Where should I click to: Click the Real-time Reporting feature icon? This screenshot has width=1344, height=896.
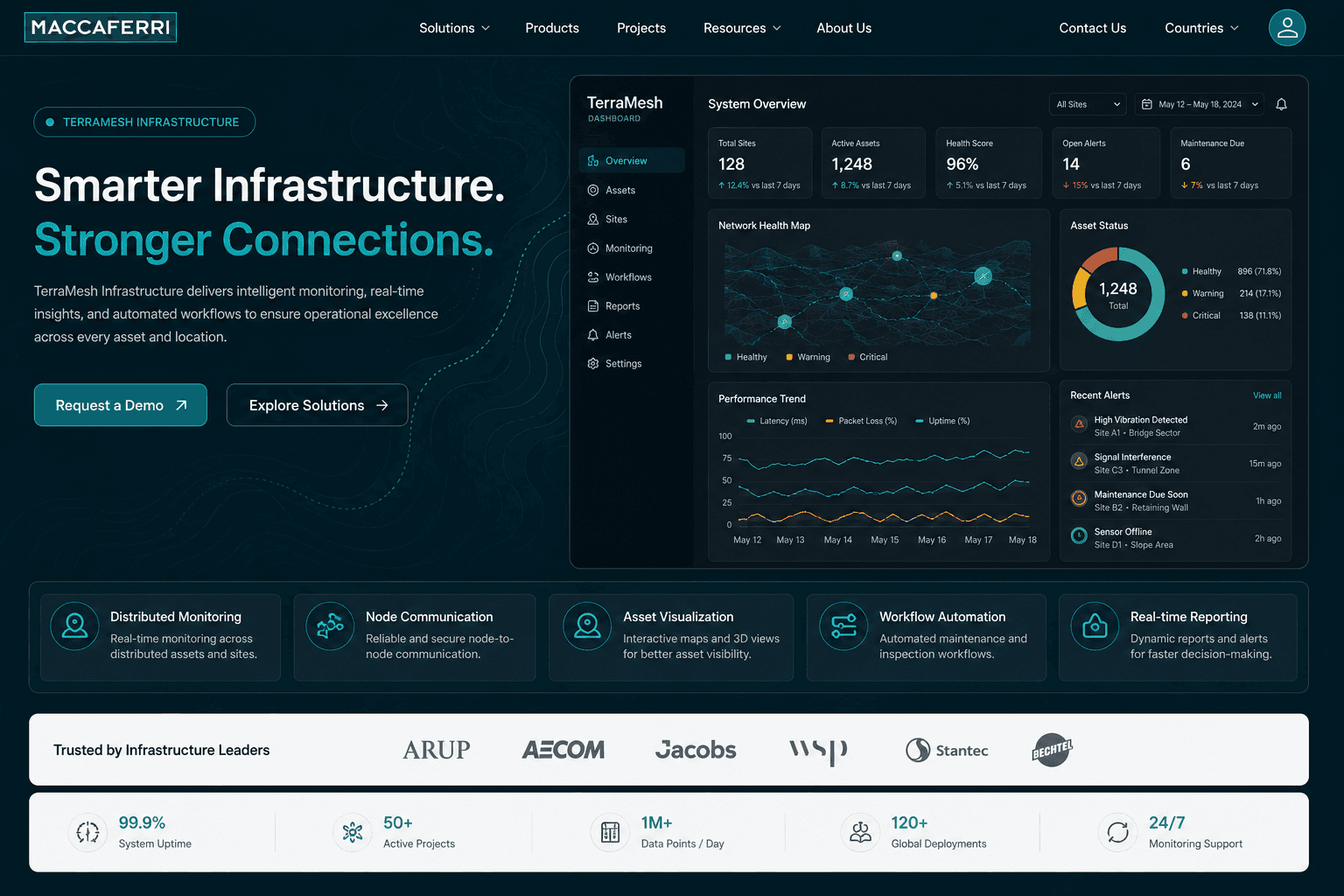[x=1095, y=626]
